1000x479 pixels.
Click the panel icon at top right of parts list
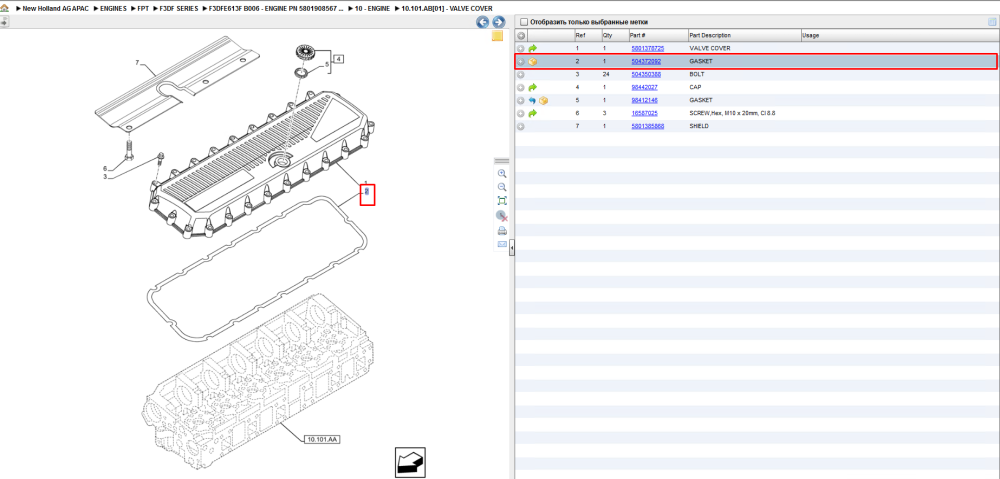[992, 22]
